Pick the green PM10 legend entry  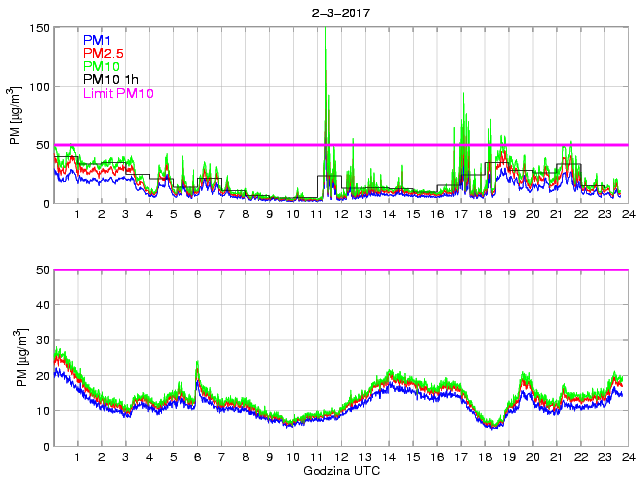[102, 66]
